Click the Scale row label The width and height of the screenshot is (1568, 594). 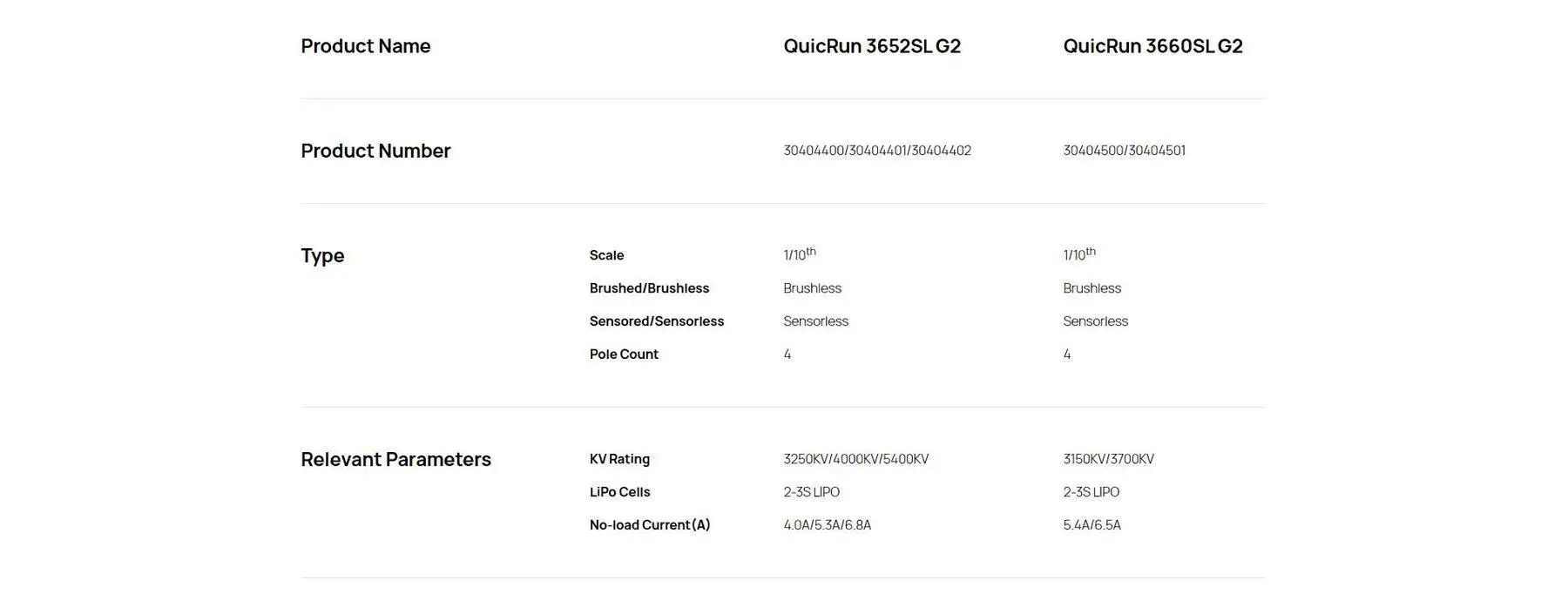[x=606, y=255]
